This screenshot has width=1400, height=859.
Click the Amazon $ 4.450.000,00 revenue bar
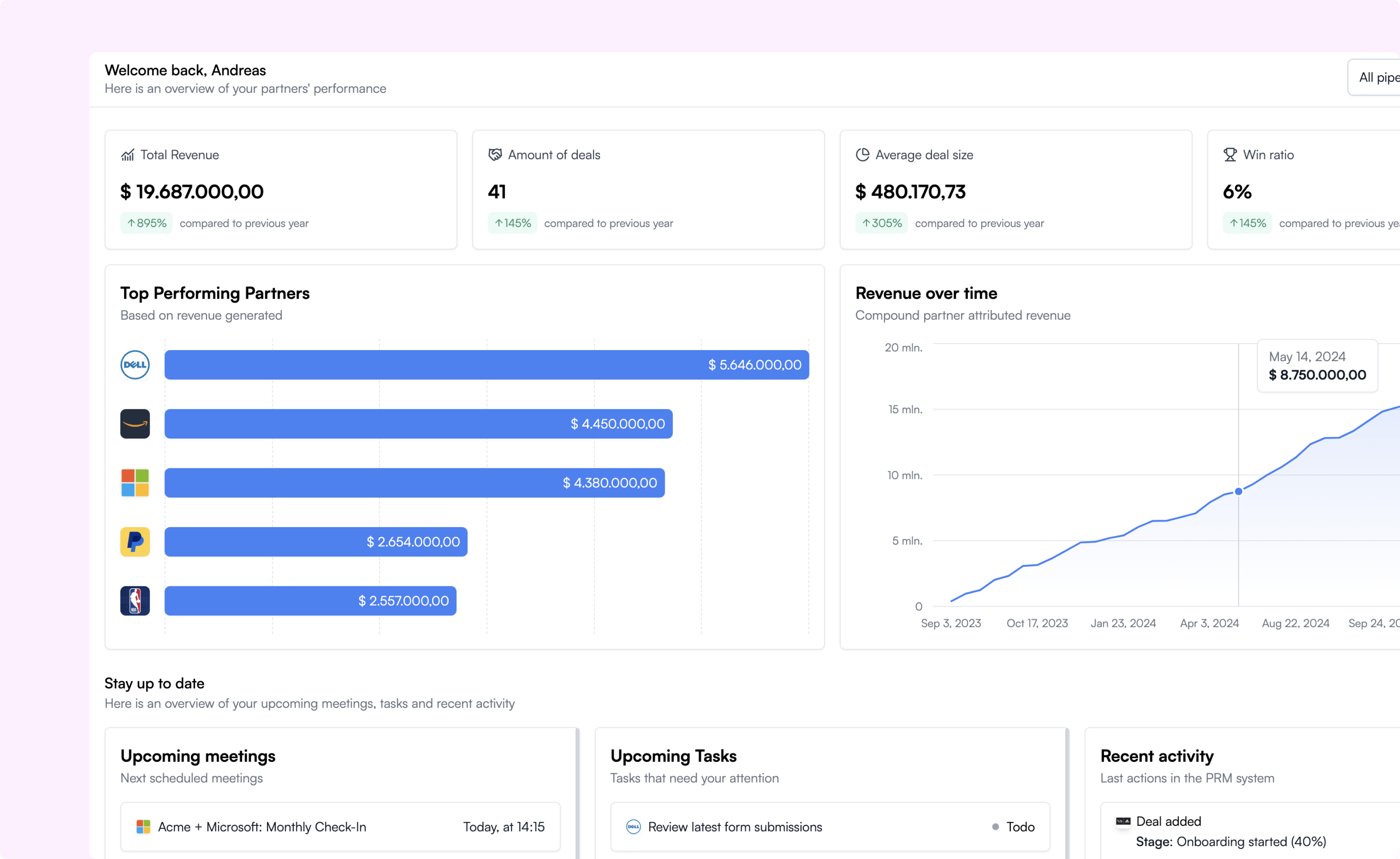[419, 424]
